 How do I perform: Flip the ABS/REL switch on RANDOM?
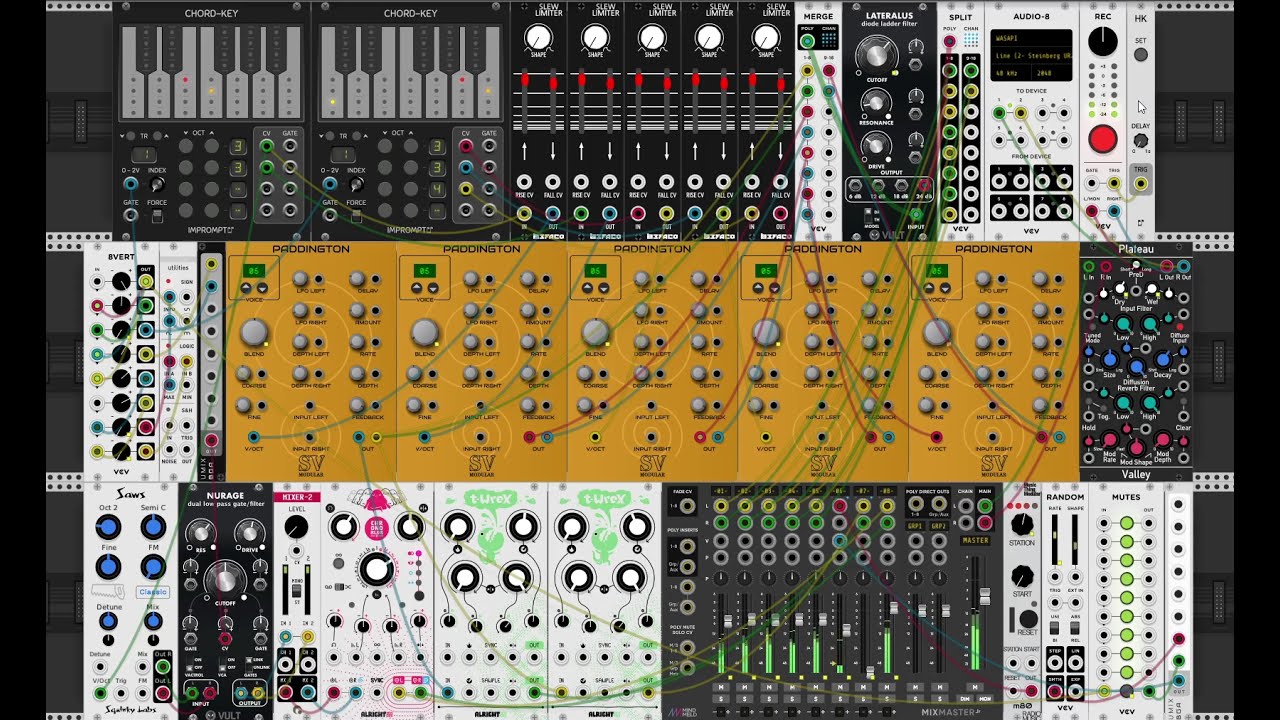tap(1075, 628)
